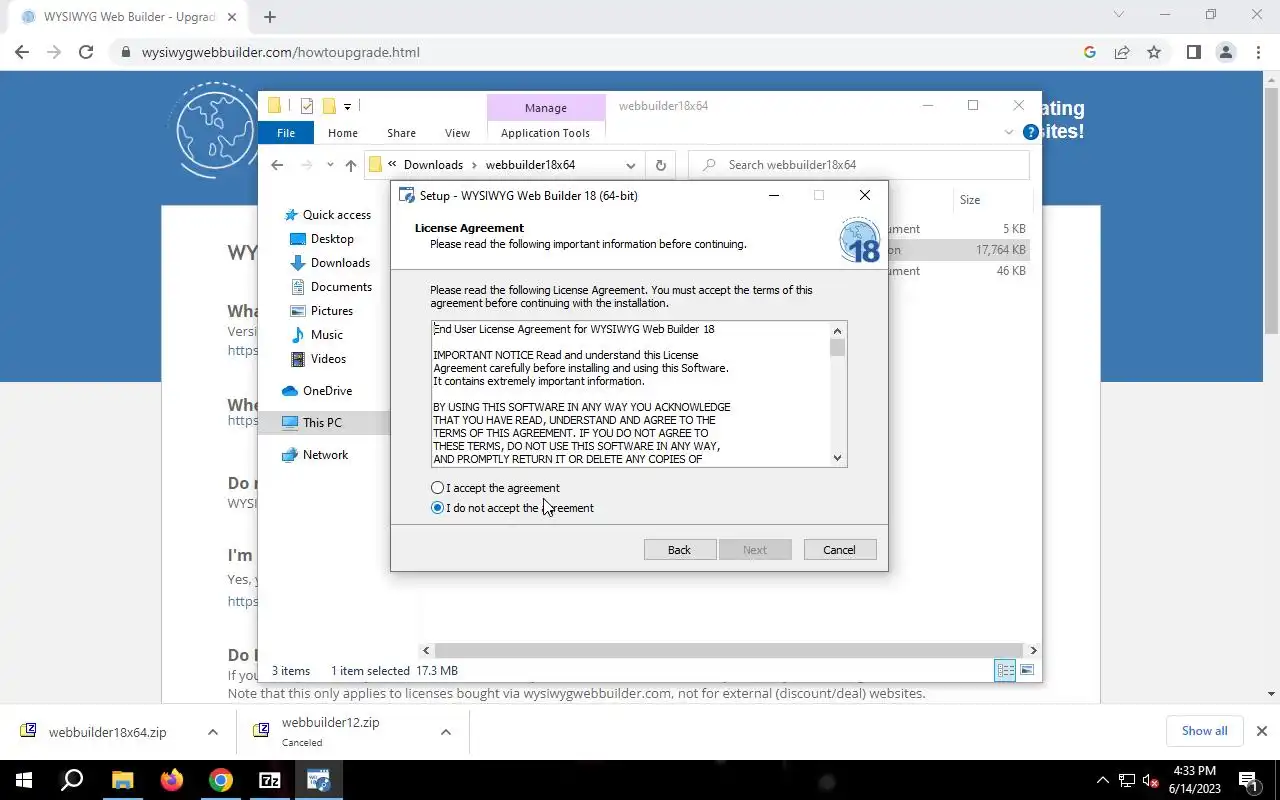This screenshot has width=1280, height=800.
Task: Click Chrome address bar URL
Action: 281,52
